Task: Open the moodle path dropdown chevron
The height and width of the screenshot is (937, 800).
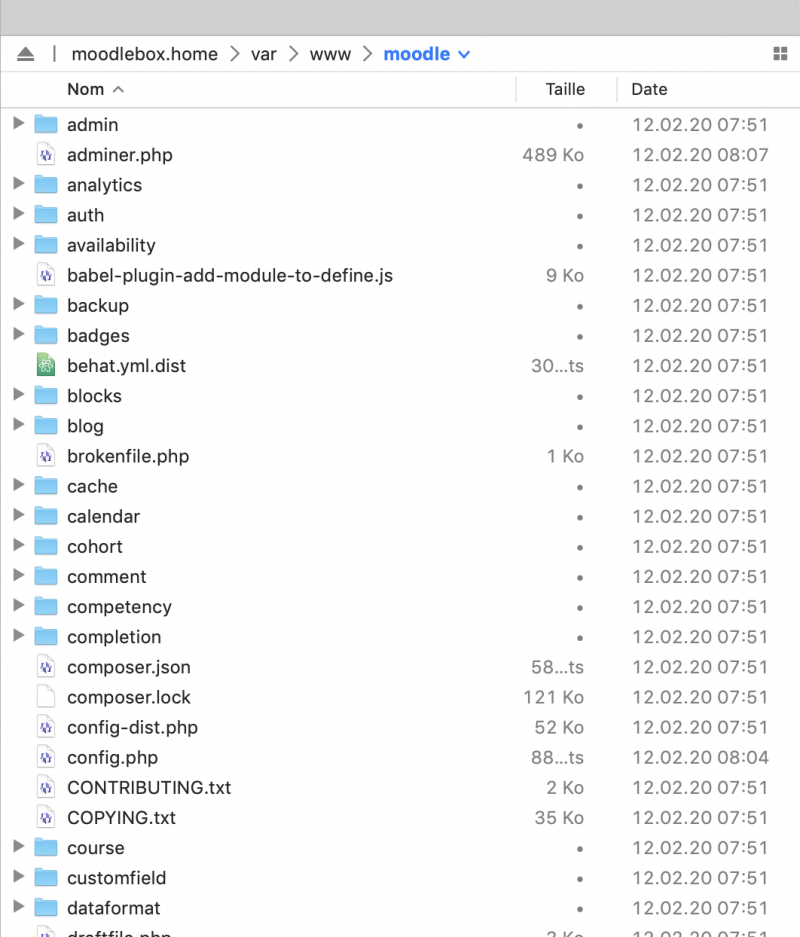Action: [464, 55]
